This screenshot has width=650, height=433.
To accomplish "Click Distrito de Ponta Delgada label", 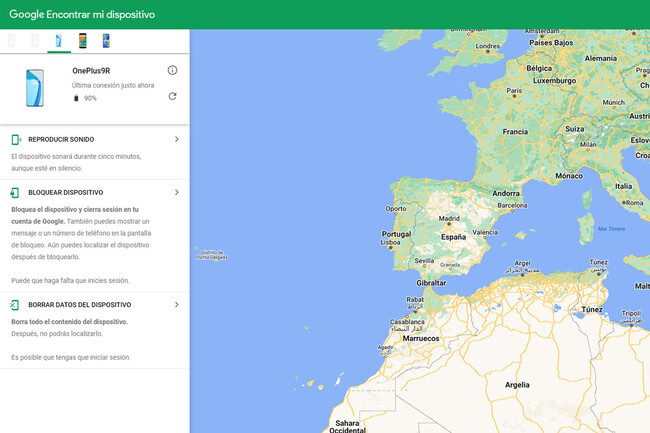I will click(212, 255).
